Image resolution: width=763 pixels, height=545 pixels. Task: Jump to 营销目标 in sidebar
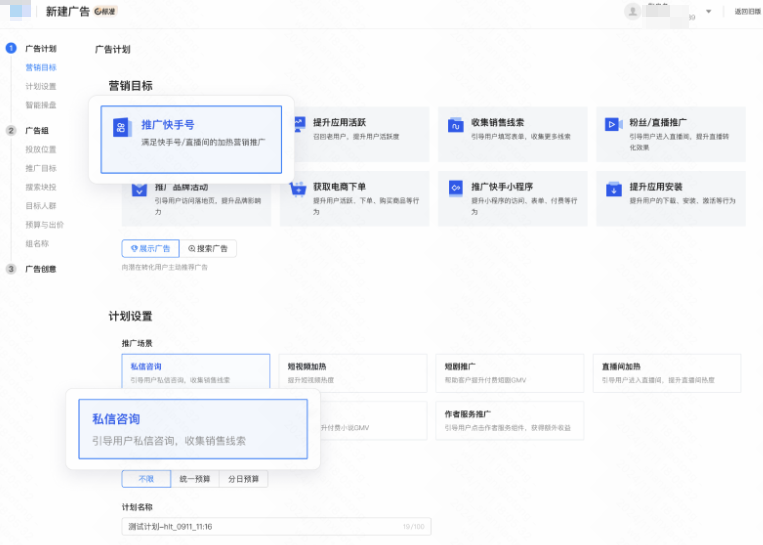point(41,67)
